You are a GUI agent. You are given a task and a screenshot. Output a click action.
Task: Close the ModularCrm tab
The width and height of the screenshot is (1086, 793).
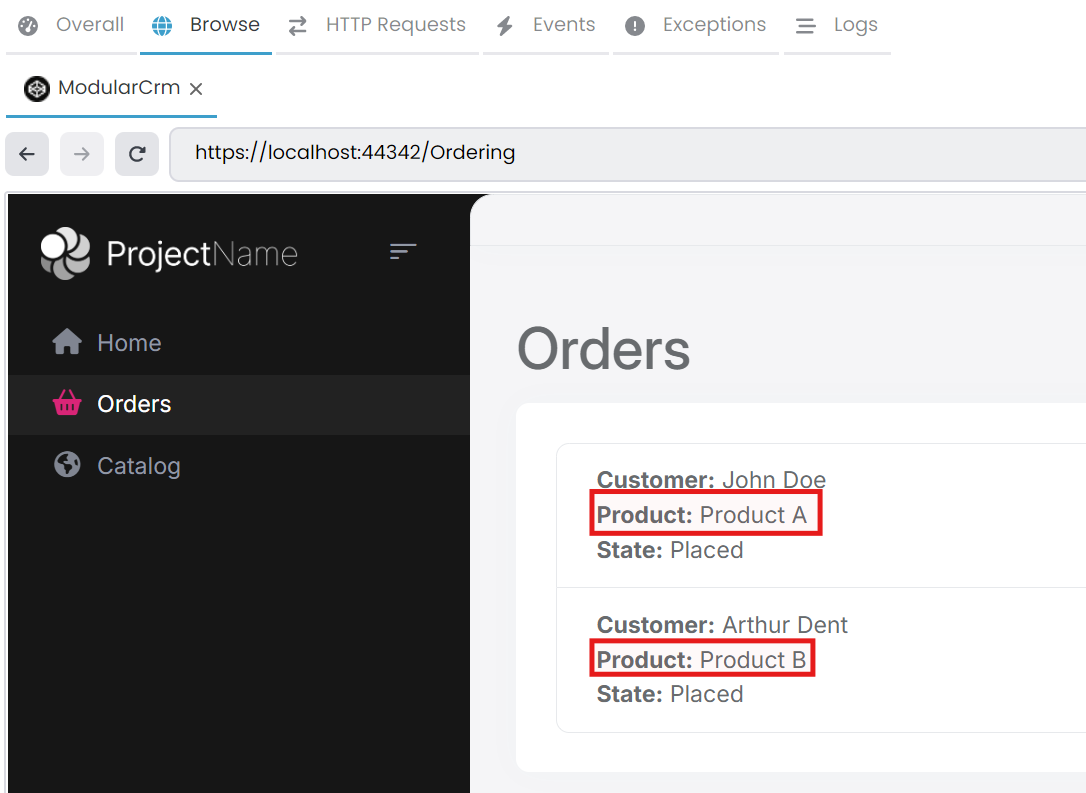click(196, 89)
